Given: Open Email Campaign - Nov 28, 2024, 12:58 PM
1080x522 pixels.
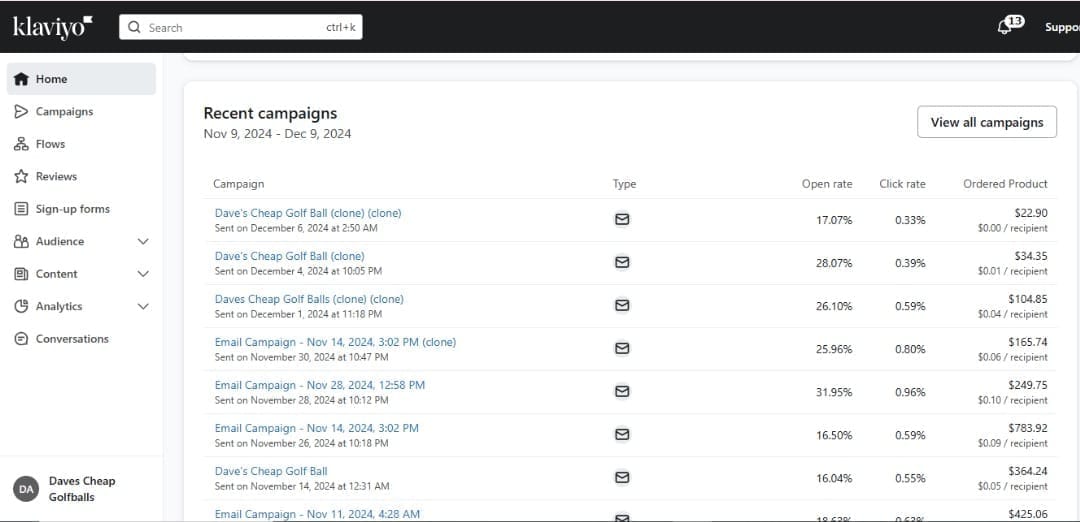Looking at the screenshot, I should 320,385.
